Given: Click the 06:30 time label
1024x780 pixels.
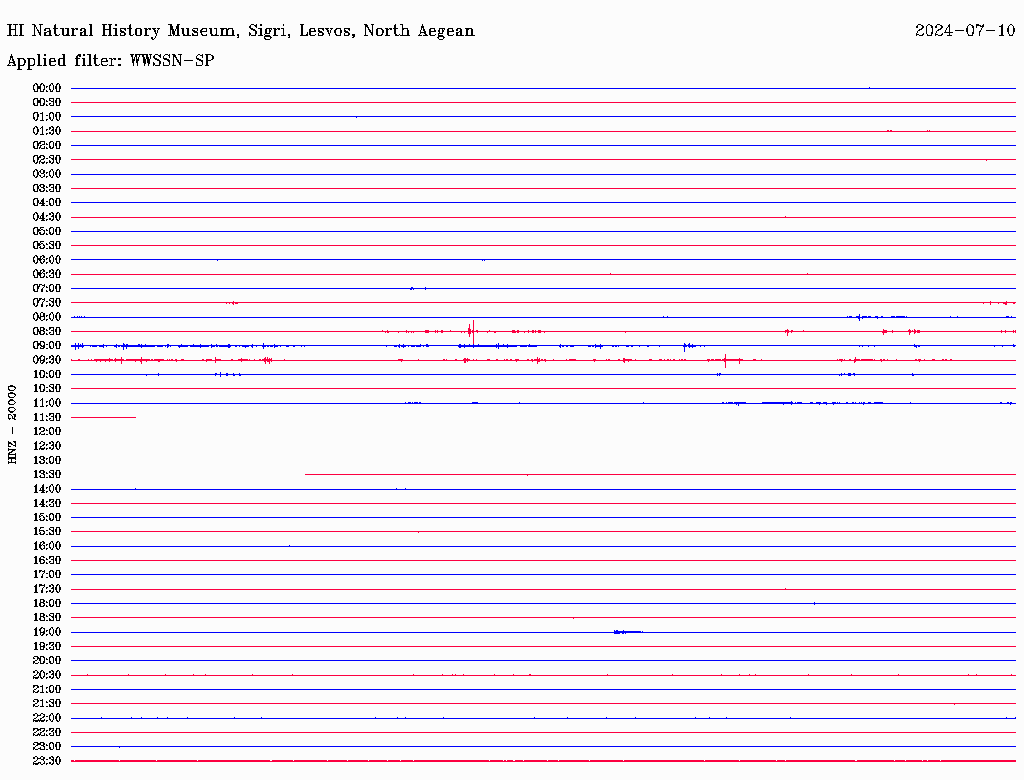Looking at the screenshot, I should coord(47,274).
